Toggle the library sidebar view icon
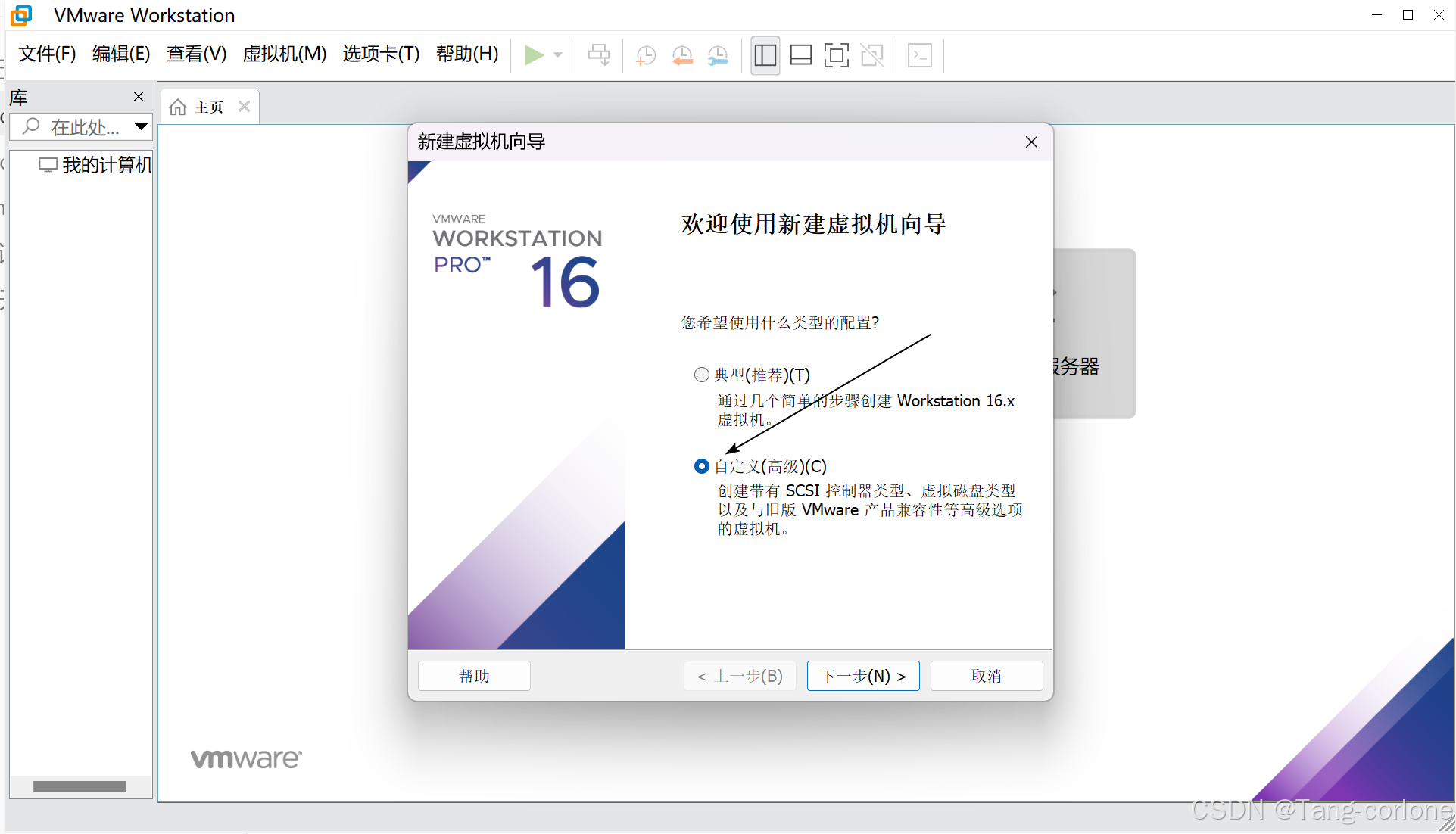Viewport: 1456px width, 834px height. pos(765,54)
